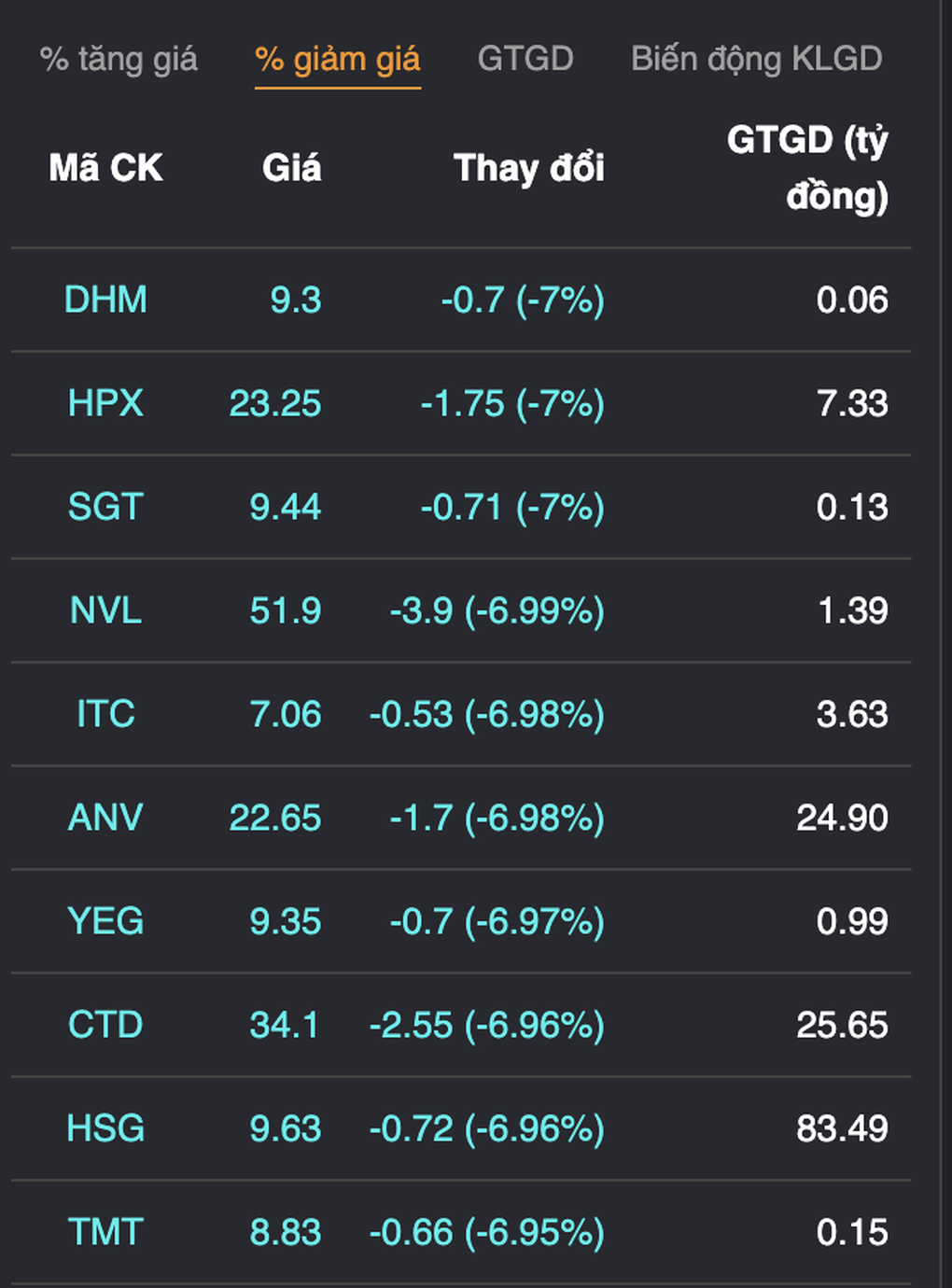This screenshot has width=952, height=1288.
Task: Click the GTGD (tỷ đồng) column header
Action: click(808, 168)
